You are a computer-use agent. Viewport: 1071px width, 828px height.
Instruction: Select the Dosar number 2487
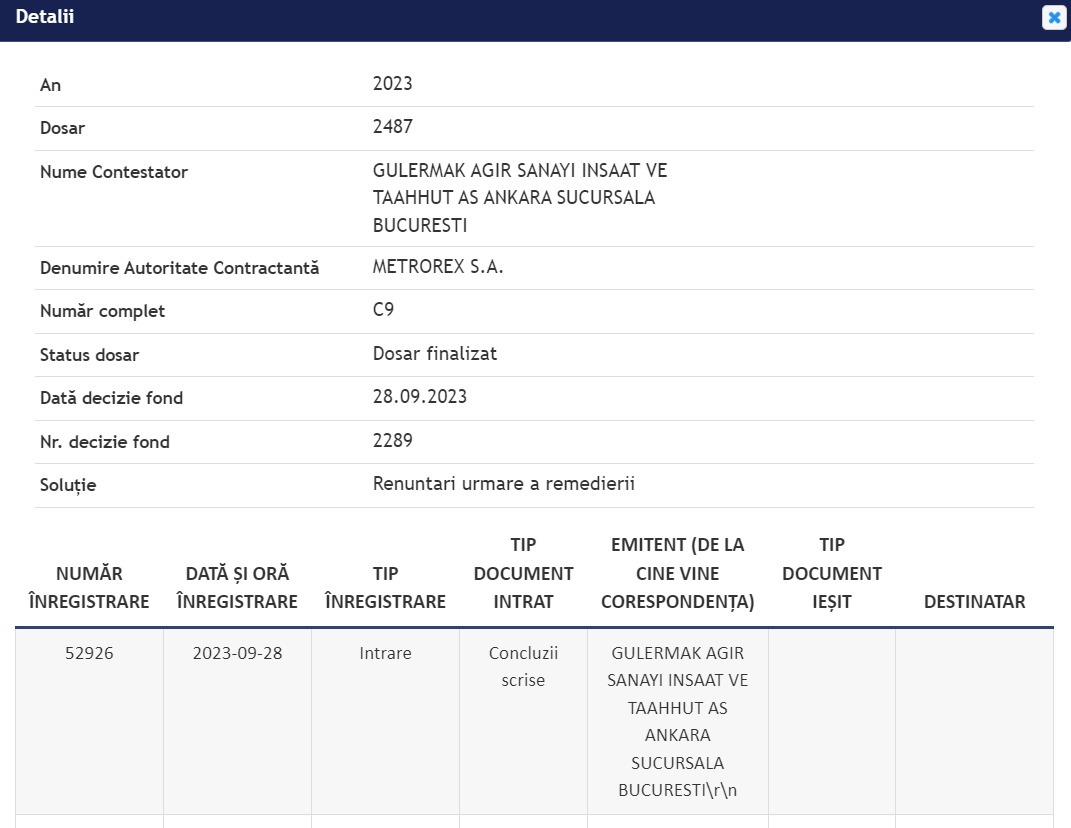click(x=392, y=126)
